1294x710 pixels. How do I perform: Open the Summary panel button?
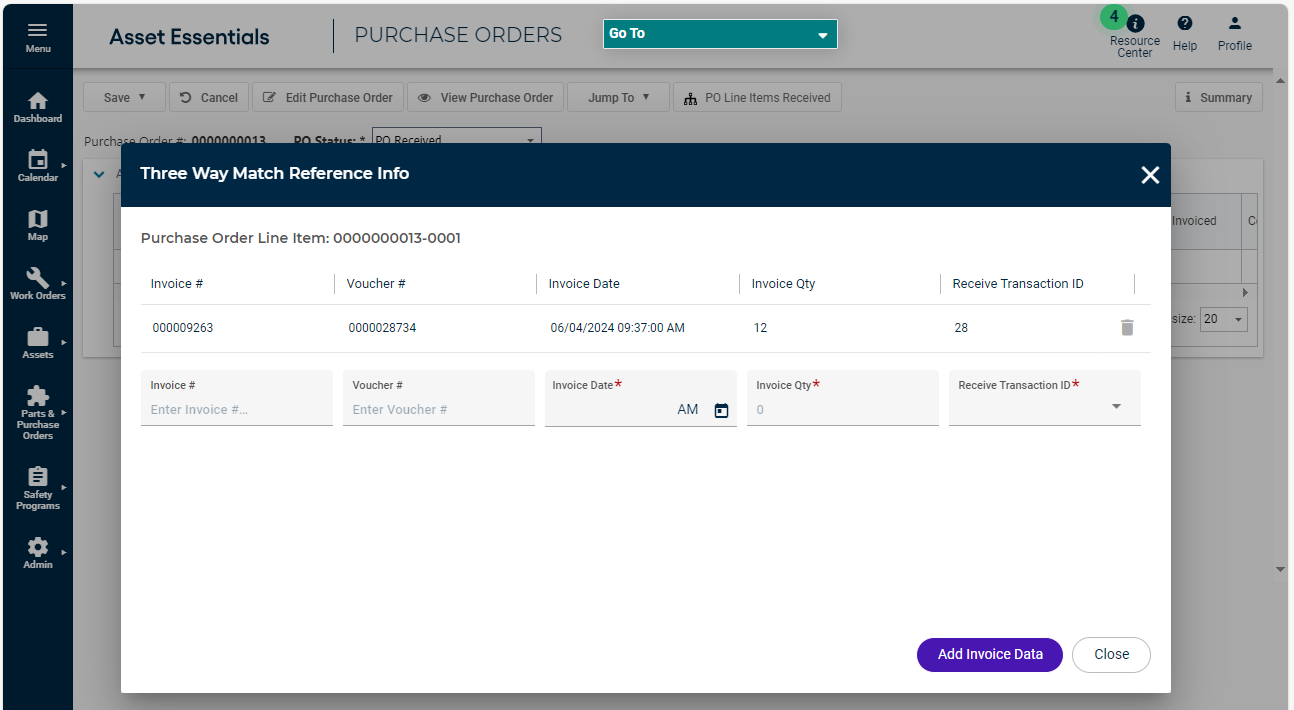(1218, 97)
